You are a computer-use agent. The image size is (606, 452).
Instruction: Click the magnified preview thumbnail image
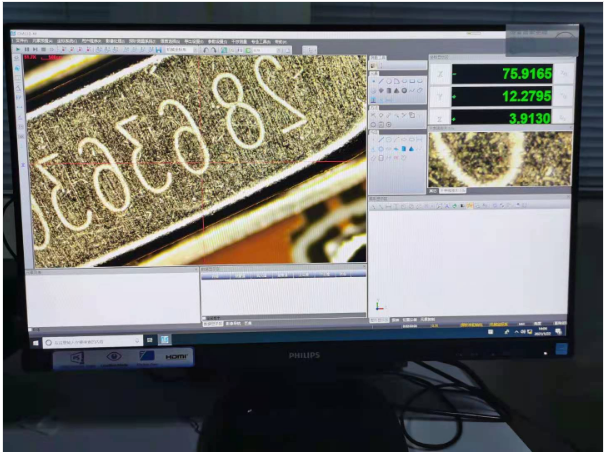click(499, 158)
